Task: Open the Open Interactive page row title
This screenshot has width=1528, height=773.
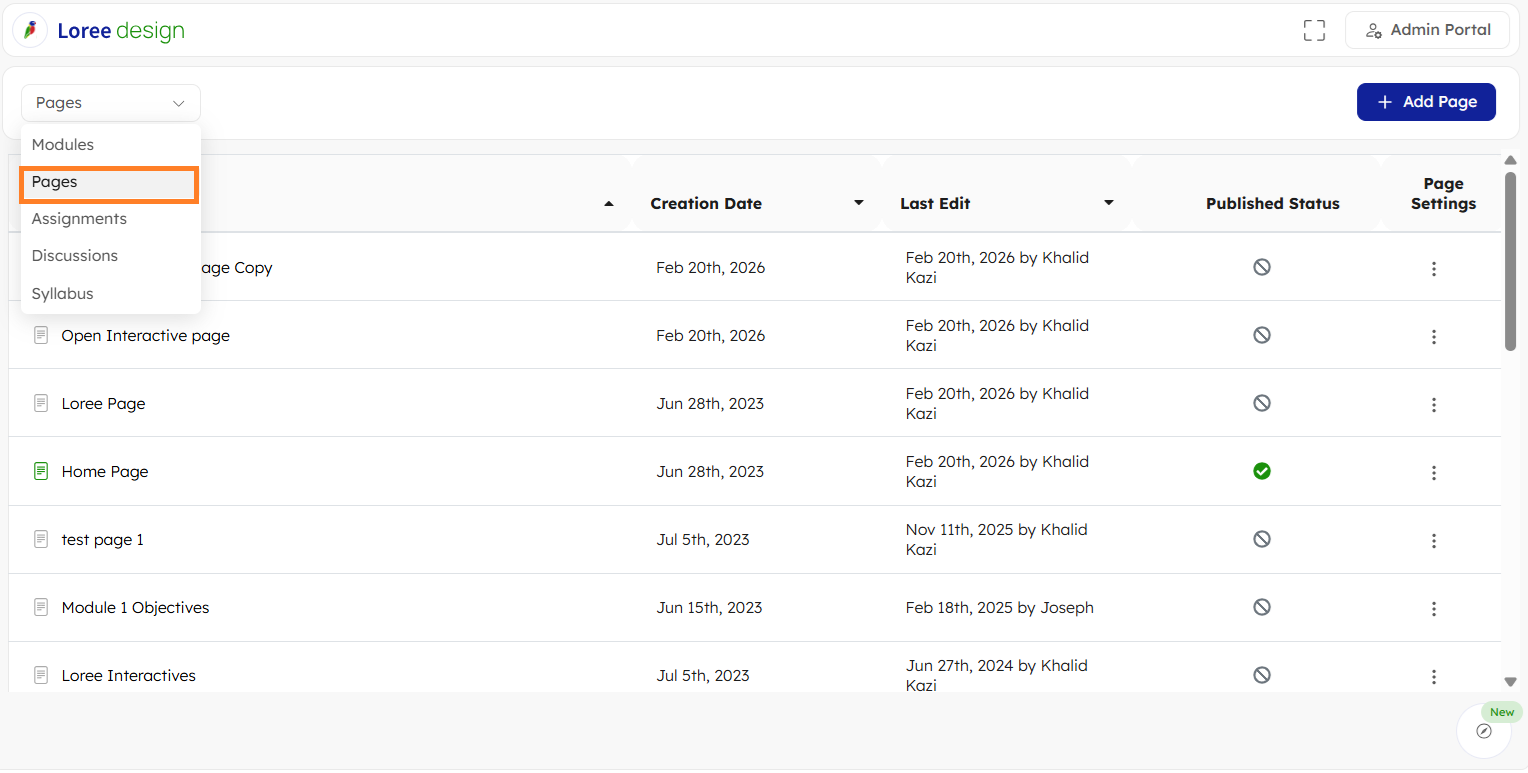Action: coord(146,336)
